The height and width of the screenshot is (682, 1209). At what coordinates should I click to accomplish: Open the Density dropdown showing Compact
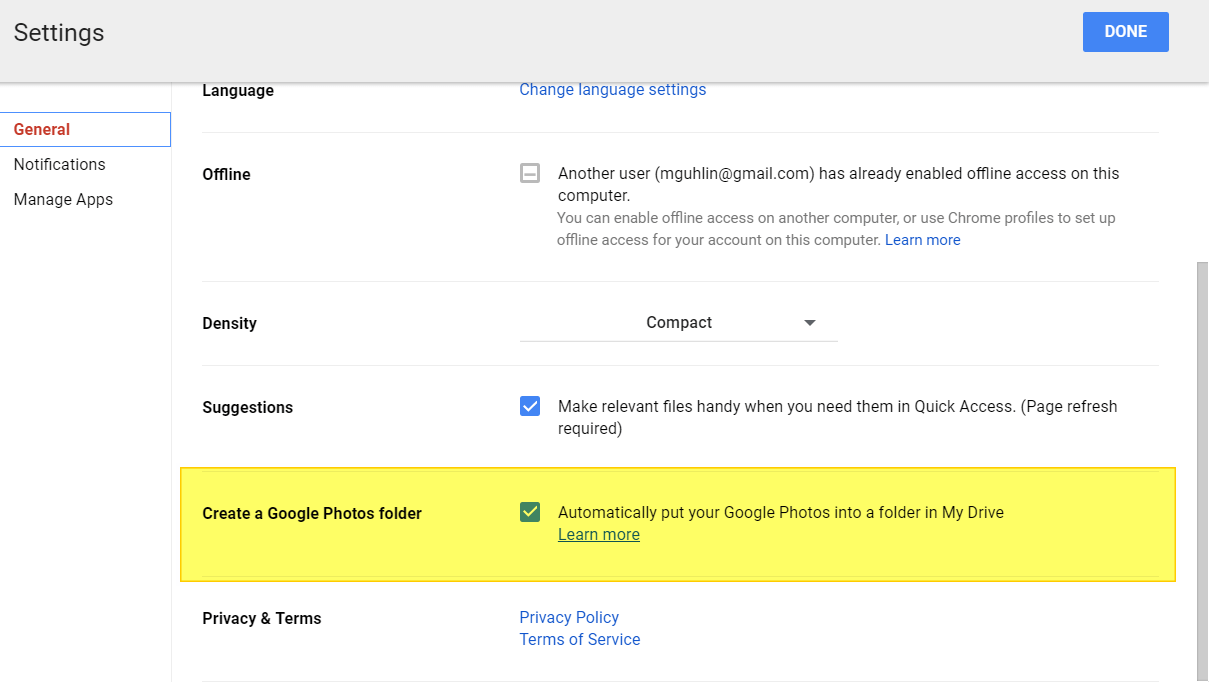pos(678,323)
